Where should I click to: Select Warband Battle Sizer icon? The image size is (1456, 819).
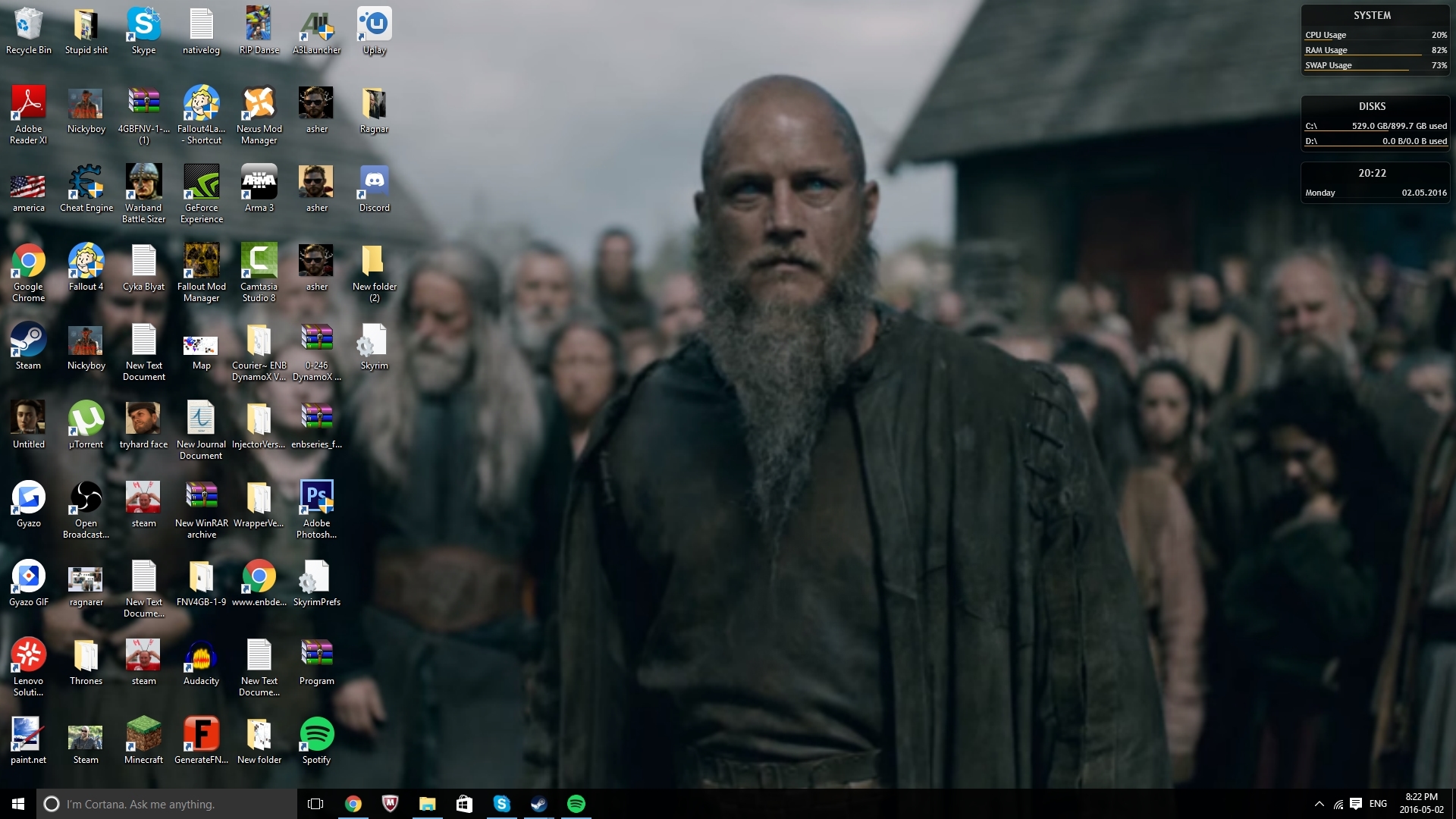143,194
